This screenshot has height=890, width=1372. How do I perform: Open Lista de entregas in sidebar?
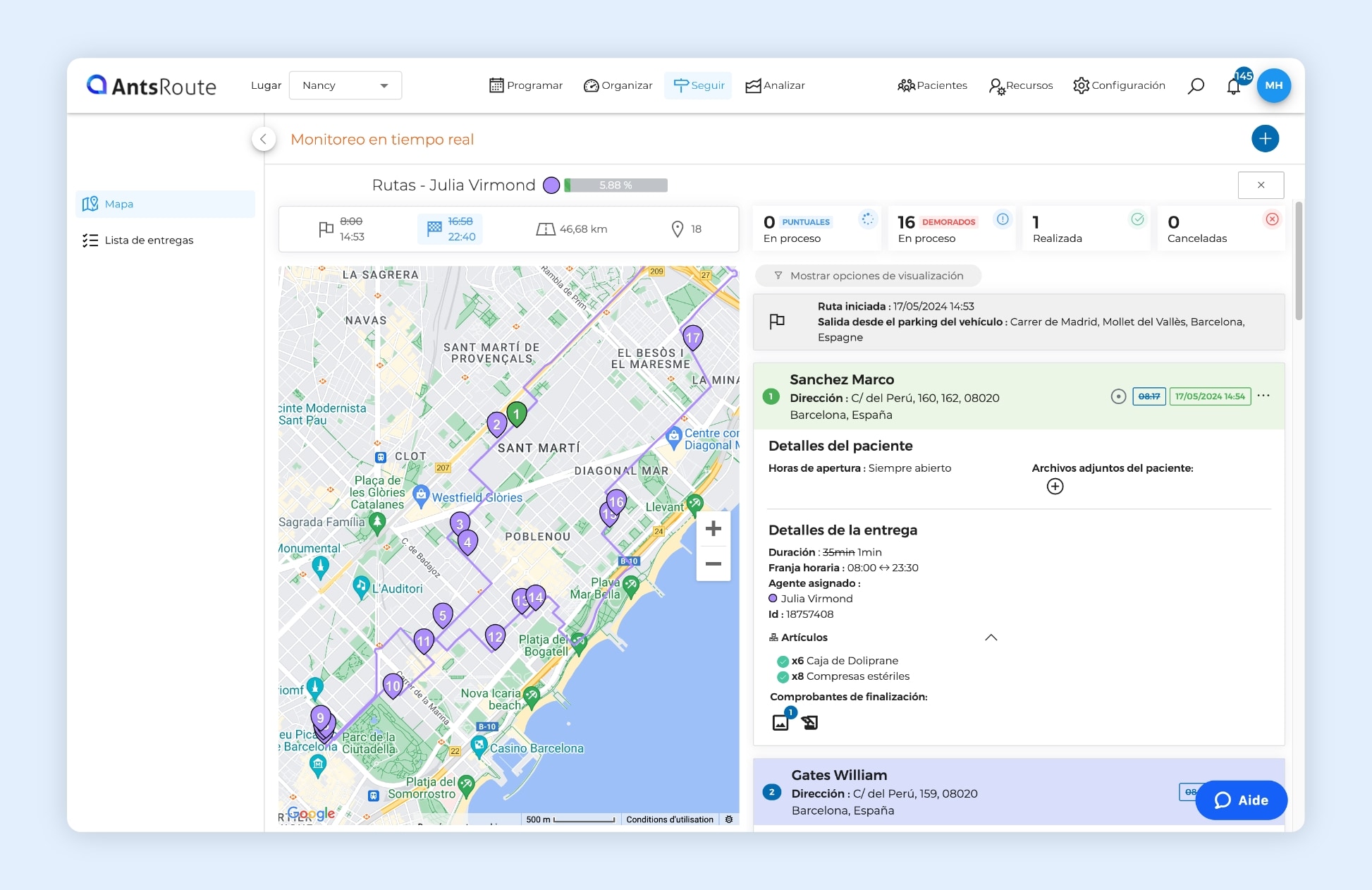pos(148,240)
